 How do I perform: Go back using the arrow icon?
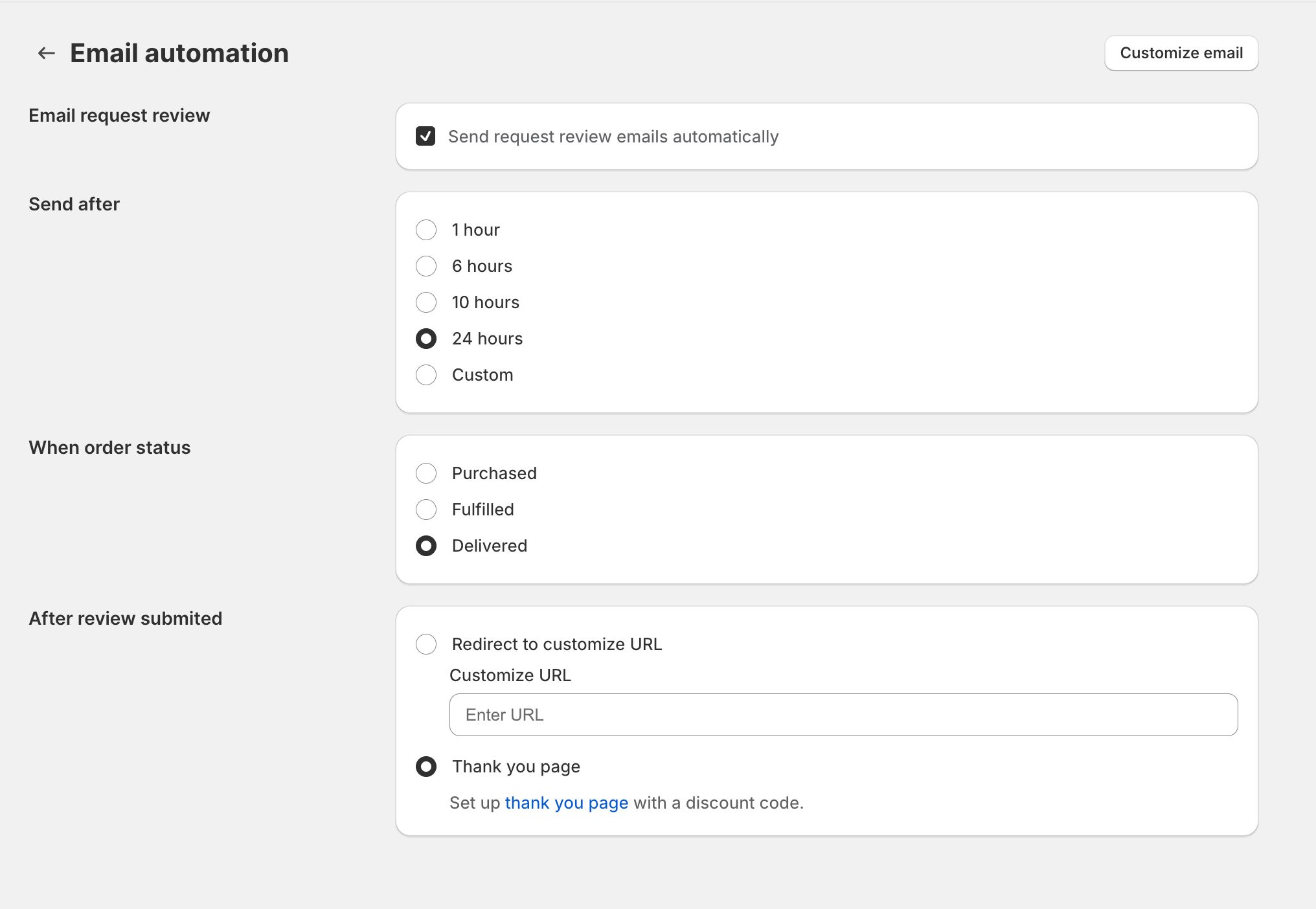click(x=46, y=53)
